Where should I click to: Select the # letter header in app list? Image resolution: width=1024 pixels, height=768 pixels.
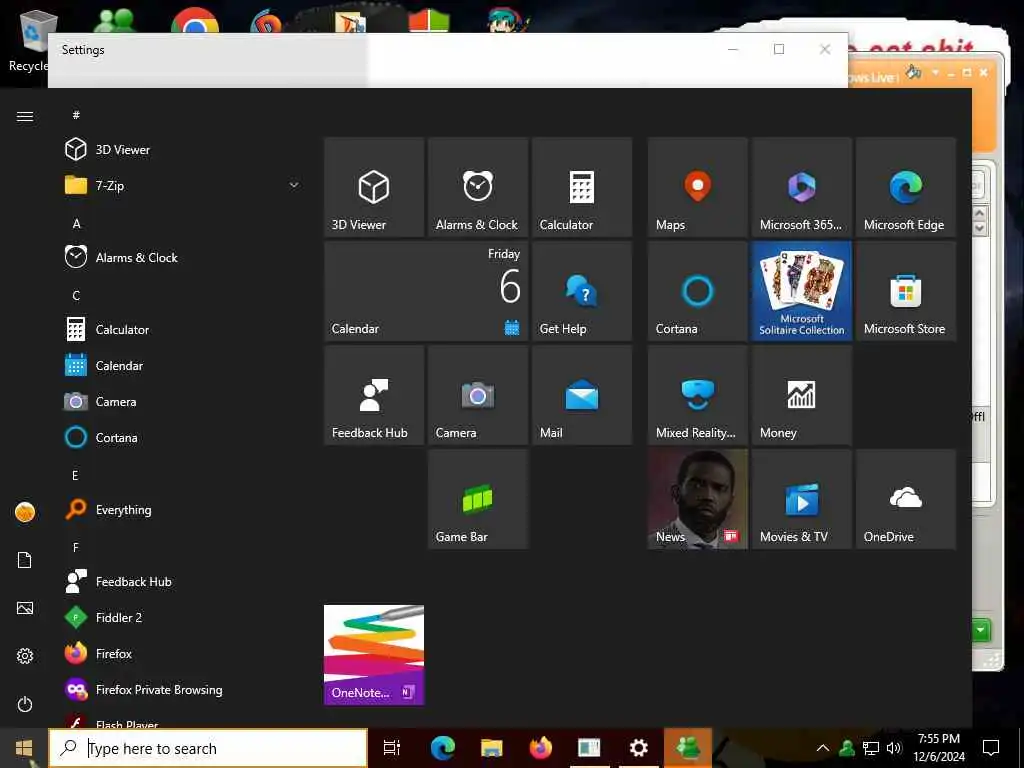tap(76, 115)
